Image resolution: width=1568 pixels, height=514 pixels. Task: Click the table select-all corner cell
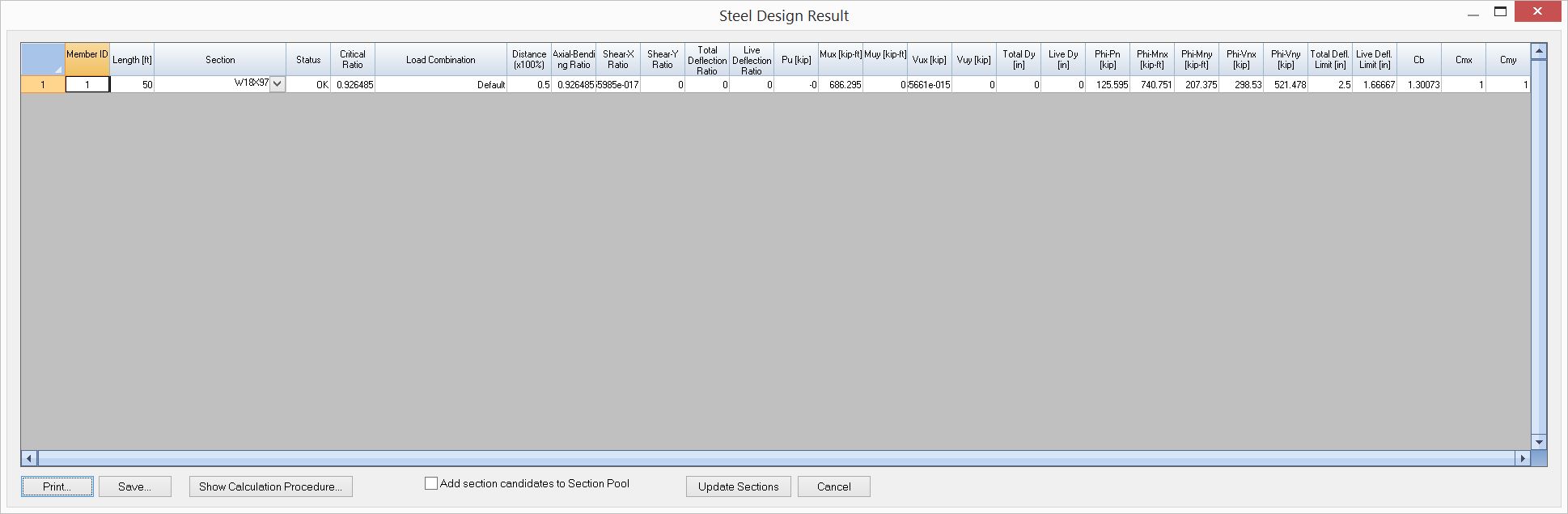tap(43, 60)
